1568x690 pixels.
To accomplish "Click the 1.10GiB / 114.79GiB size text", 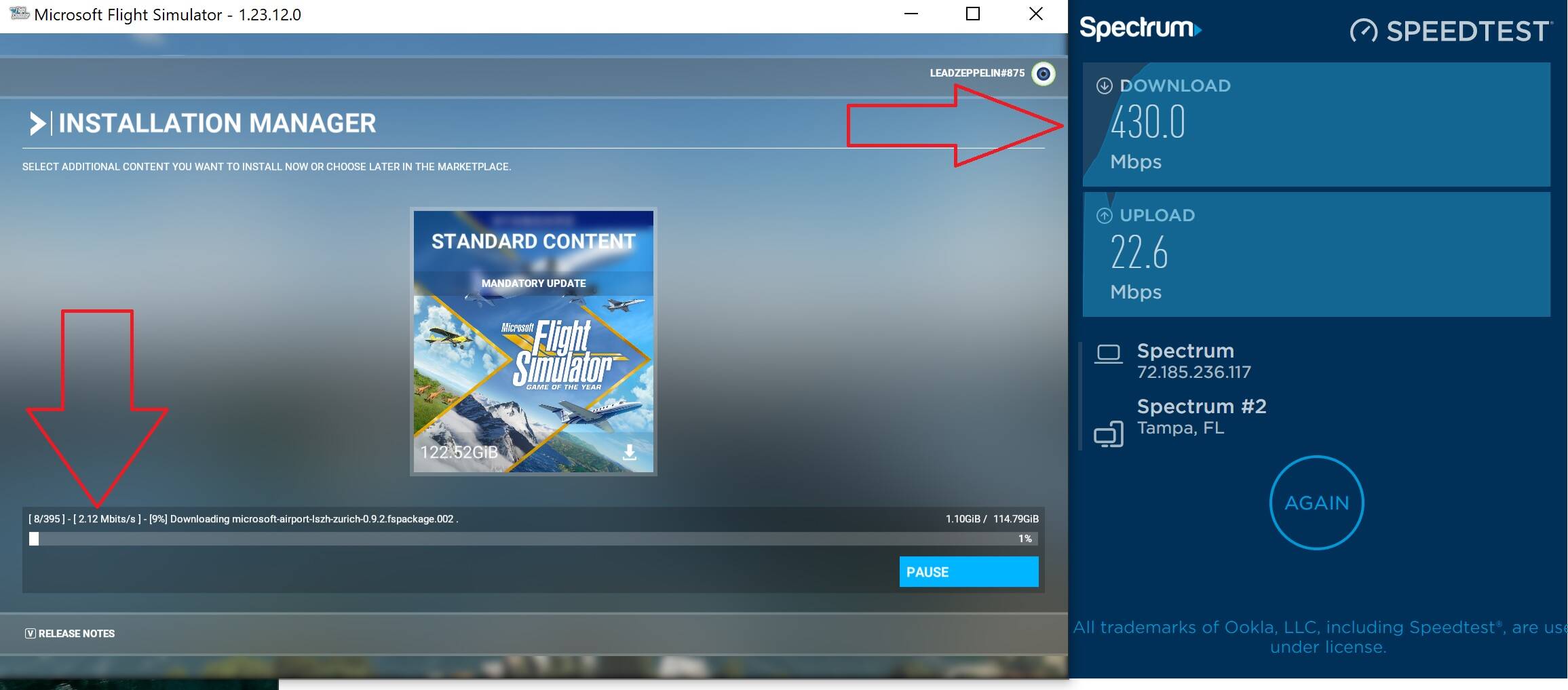I will tap(992, 519).
